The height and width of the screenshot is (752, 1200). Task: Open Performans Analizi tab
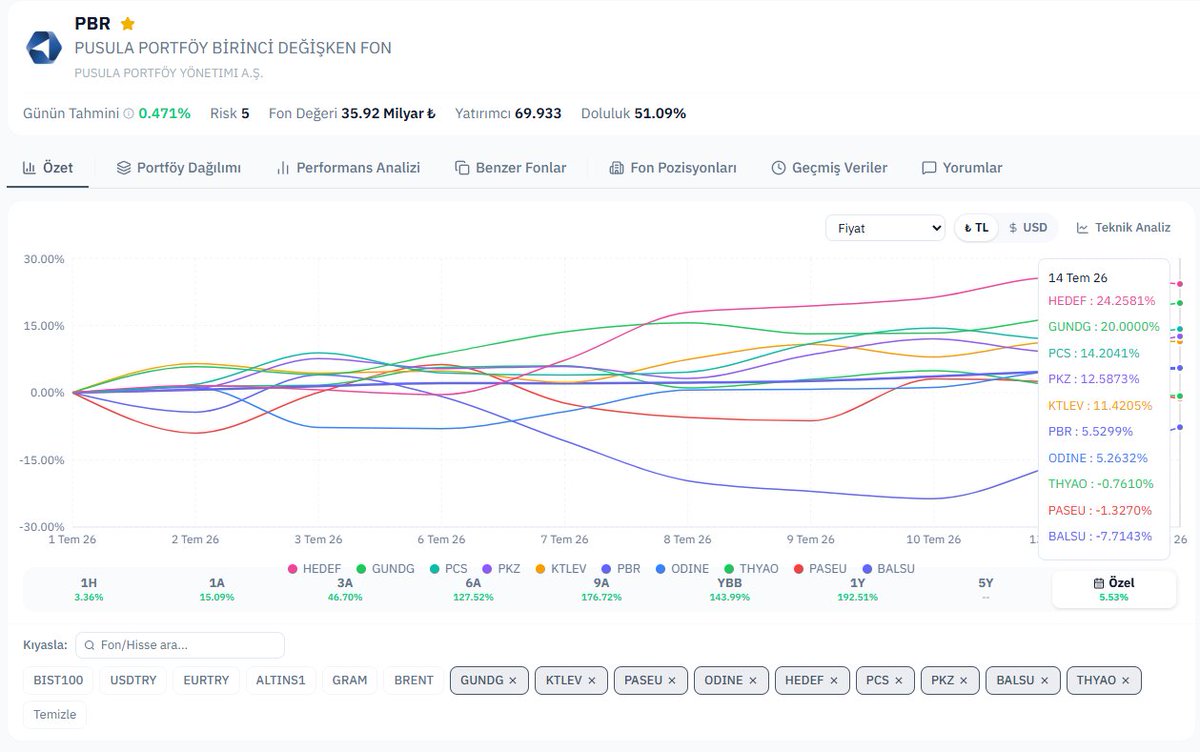pyautogui.click(x=348, y=168)
